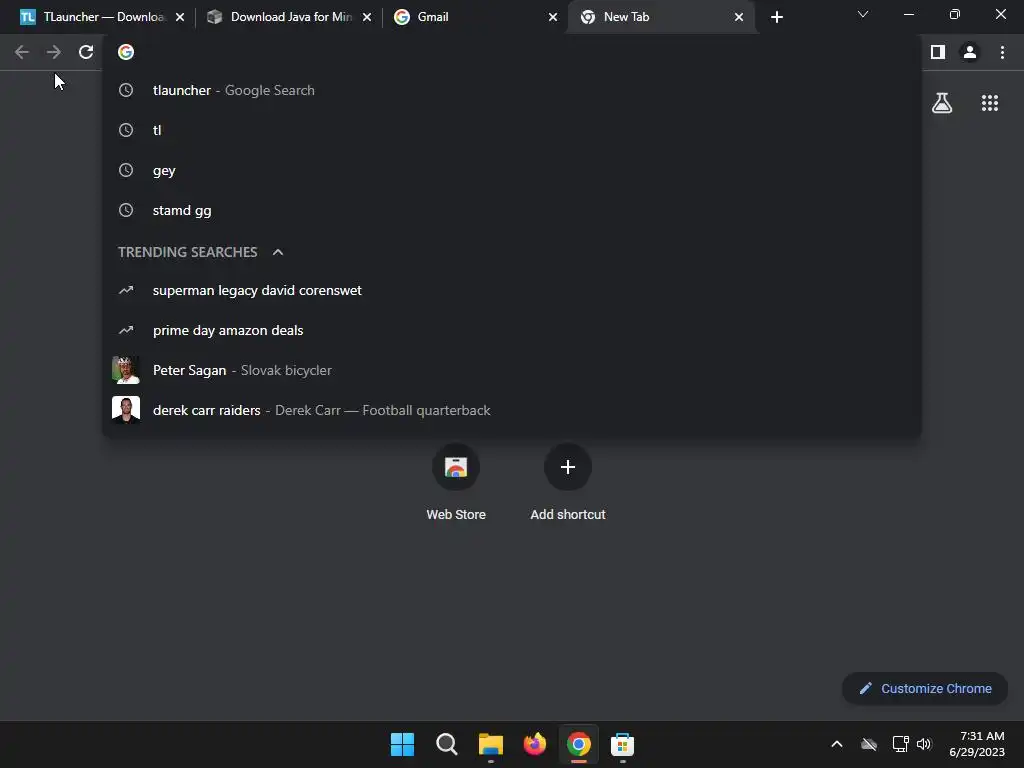The image size is (1024, 768).
Task: Select trending search superman legacy david corenswet
Action: 511,290
